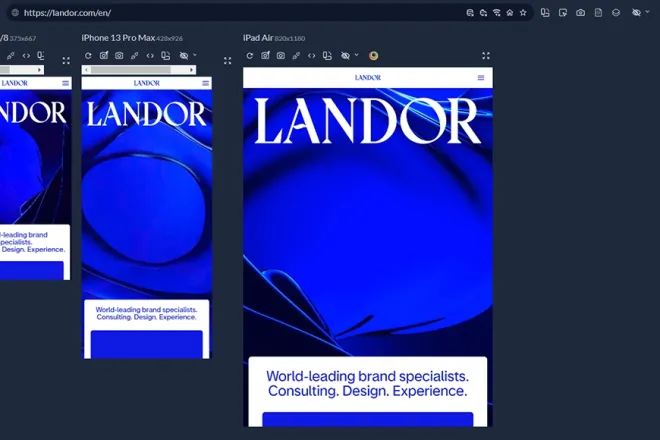660x440 pixels.
Task: Open the design mode brush for iPad Air
Action: coord(296,56)
